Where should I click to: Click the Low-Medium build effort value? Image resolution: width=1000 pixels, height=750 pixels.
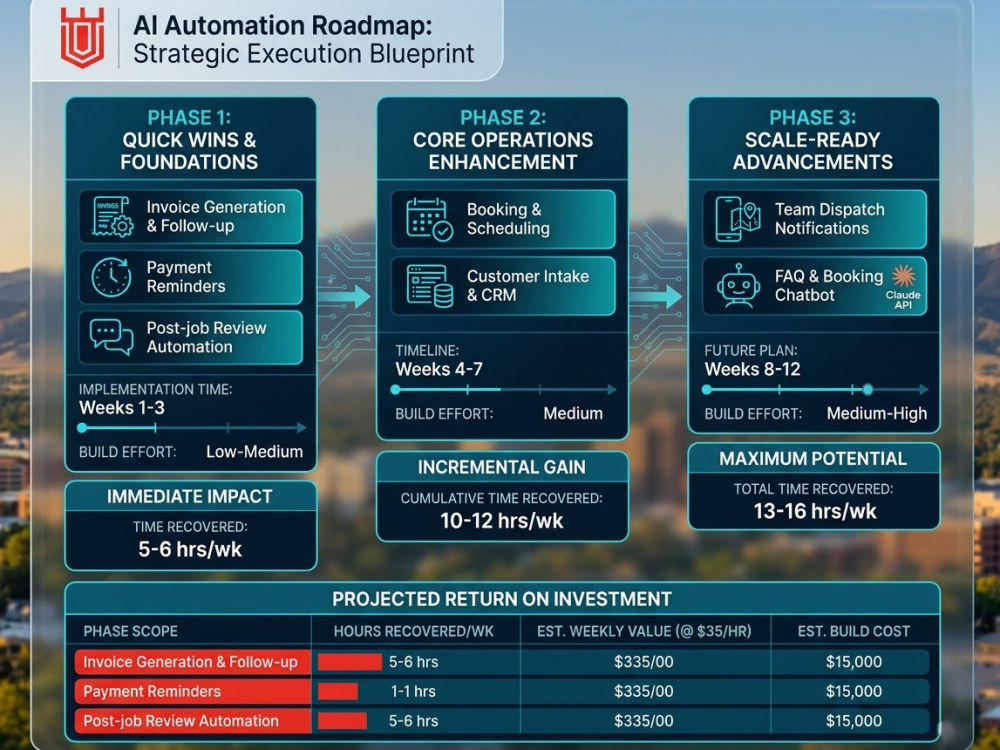click(254, 452)
